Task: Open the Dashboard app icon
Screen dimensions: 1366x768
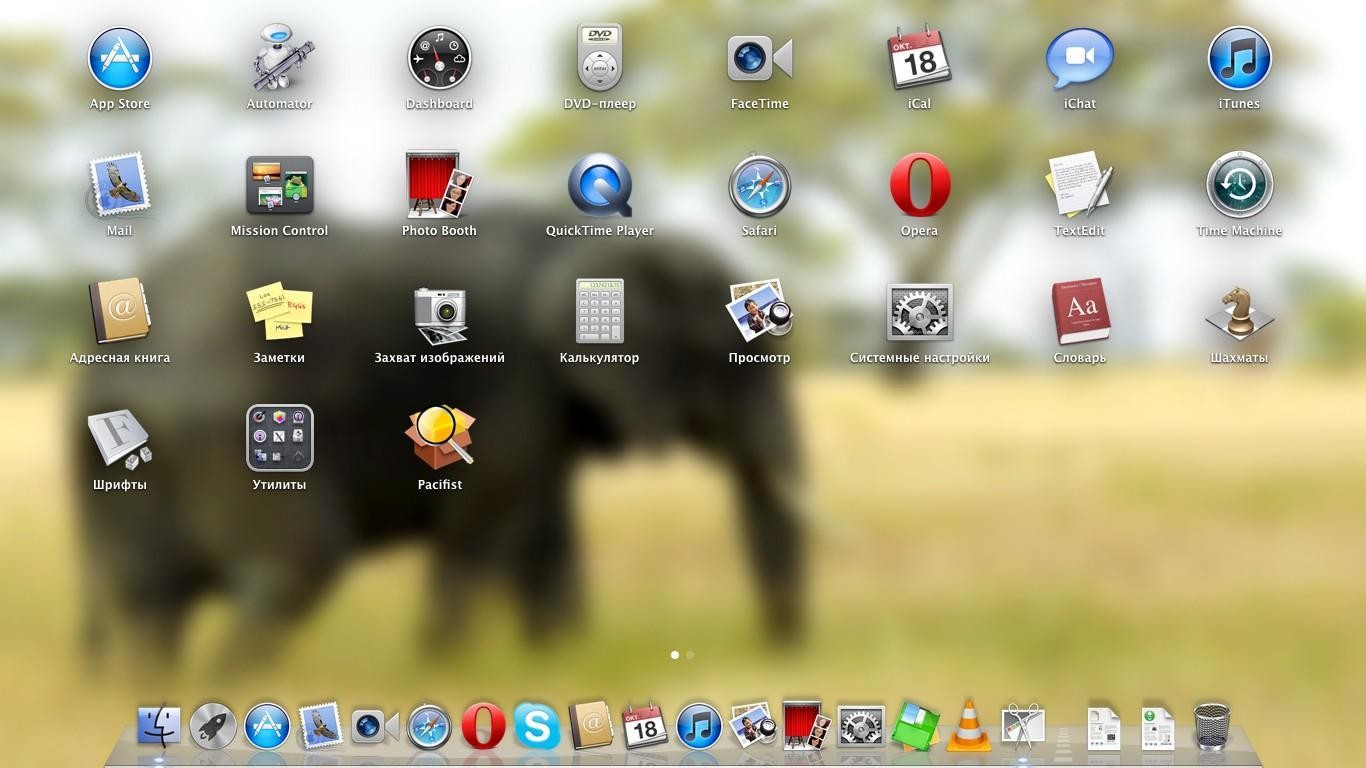Action: coord(440,59)
